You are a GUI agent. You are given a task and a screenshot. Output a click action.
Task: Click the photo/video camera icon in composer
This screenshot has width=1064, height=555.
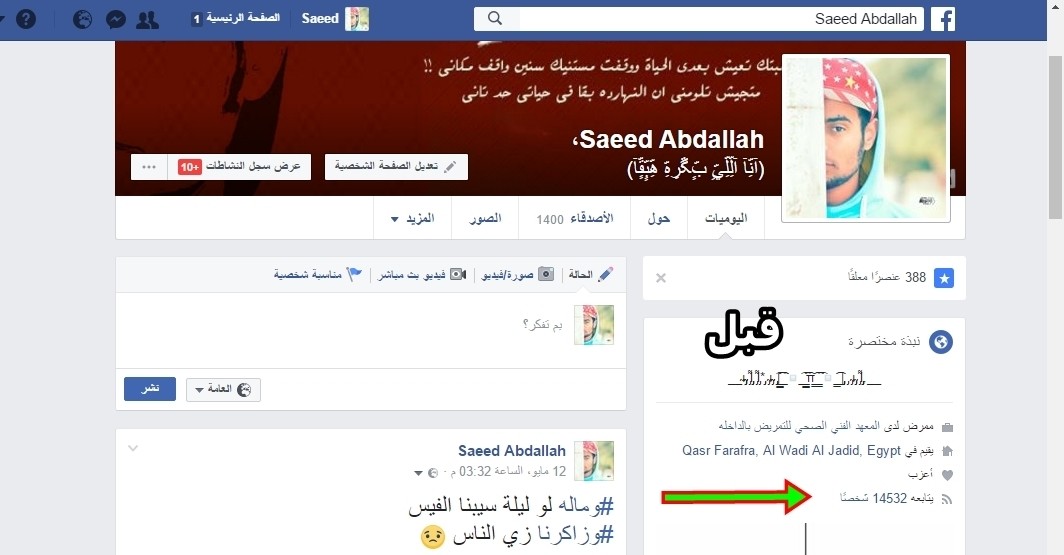(x=546, y=274)
